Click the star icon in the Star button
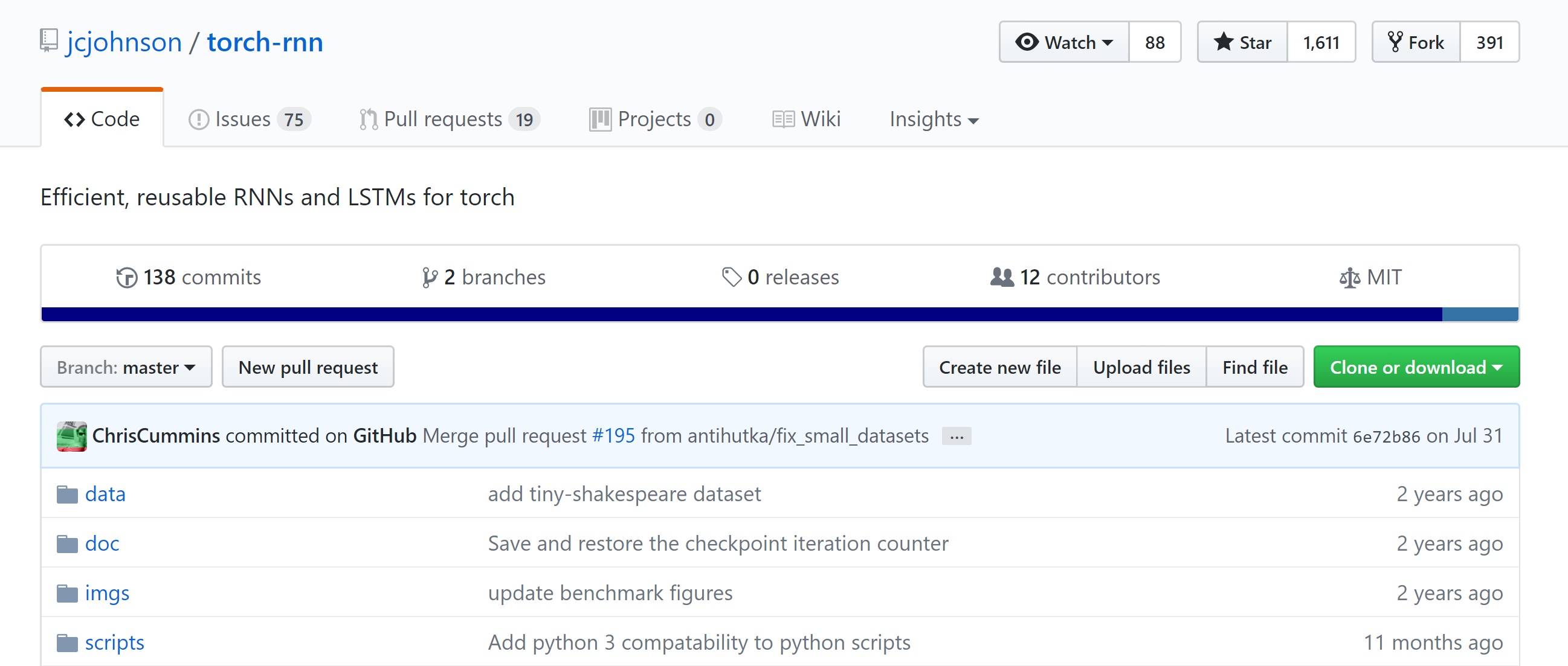Screen dimensions: 1568x666 [x=1223, y=42]
